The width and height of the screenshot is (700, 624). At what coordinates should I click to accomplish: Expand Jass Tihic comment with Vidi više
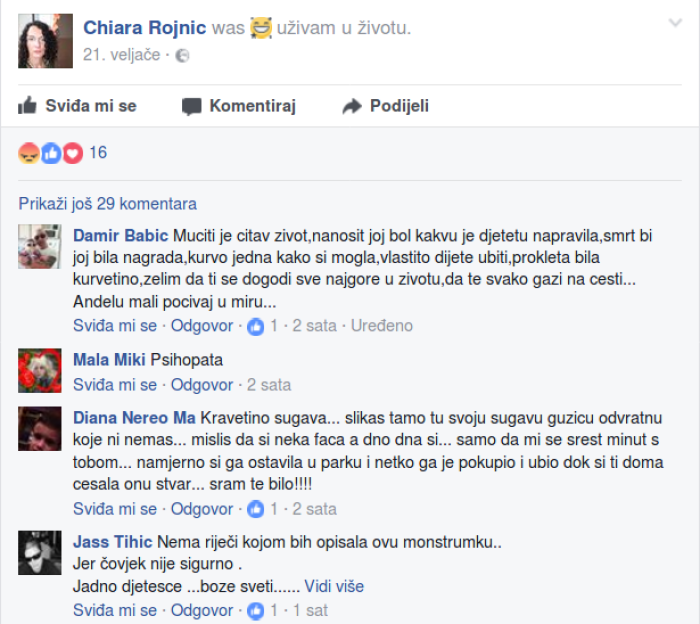coord(334,586)
